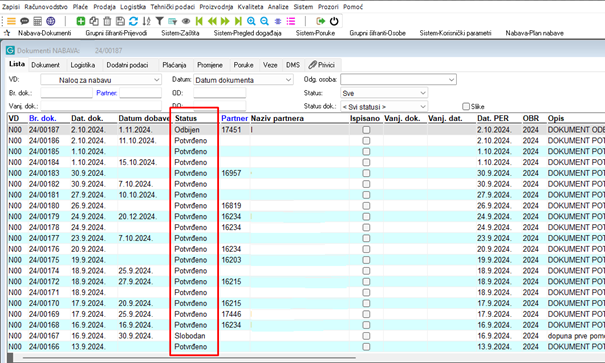Click the funnel filter icon
The image size is (605, 363).
coord(159,21)
